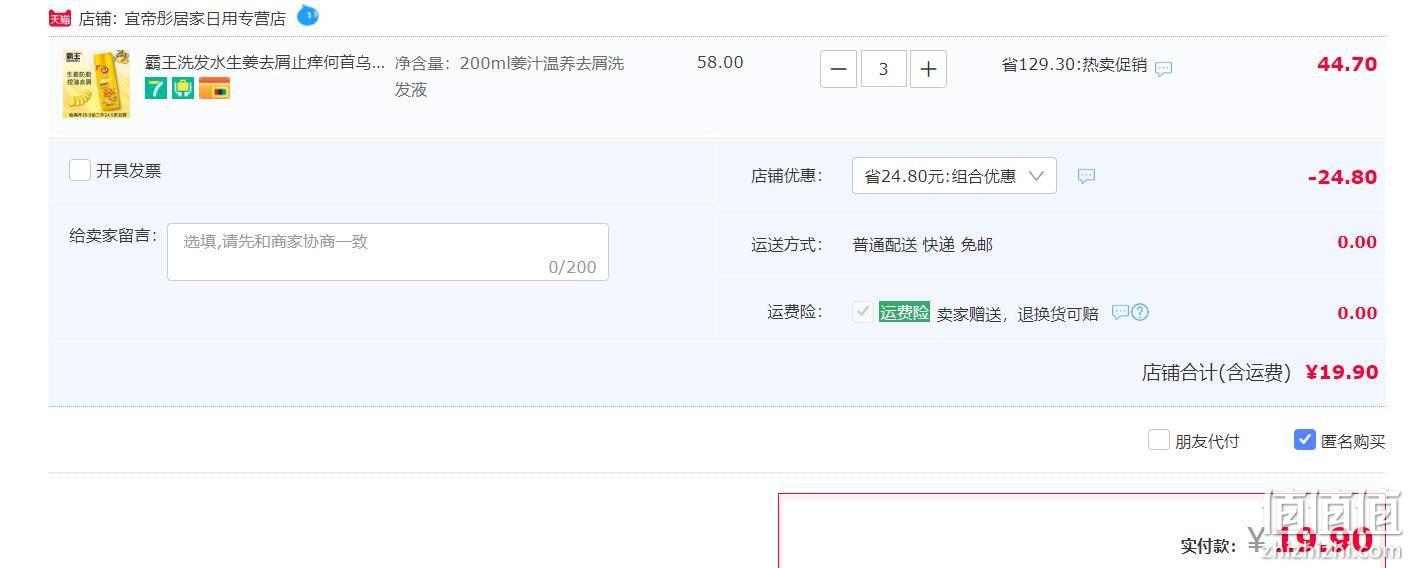The width and height of the screenshot is (1411, 568).
Task: Open Wangwang chat with the store
Action: pos(308,16)
